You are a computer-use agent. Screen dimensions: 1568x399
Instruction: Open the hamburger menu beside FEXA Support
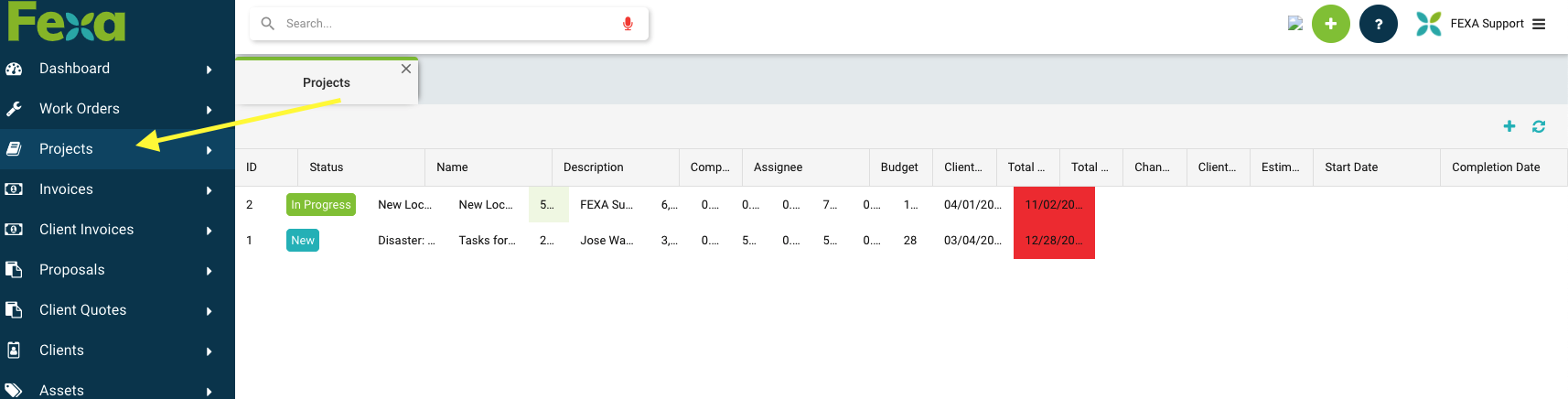pos(1539,24)
